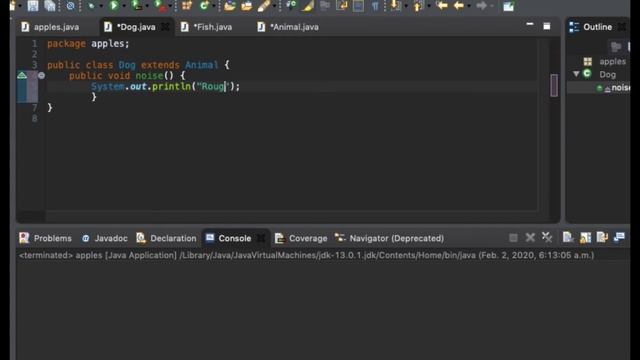Click inside the "Roug" string in code
The height and width of the screenshot is (360, 640).
(212, 87)
